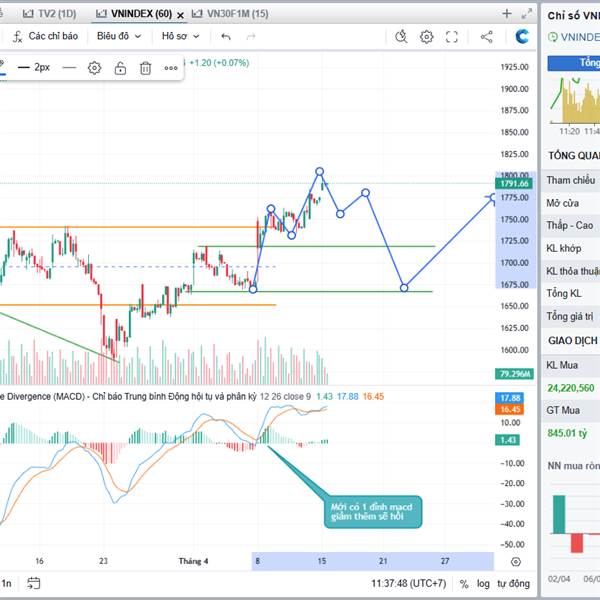The image size is (600, 600).
Task: Select line style in drawing toolbar
Action: coord(69,68)
